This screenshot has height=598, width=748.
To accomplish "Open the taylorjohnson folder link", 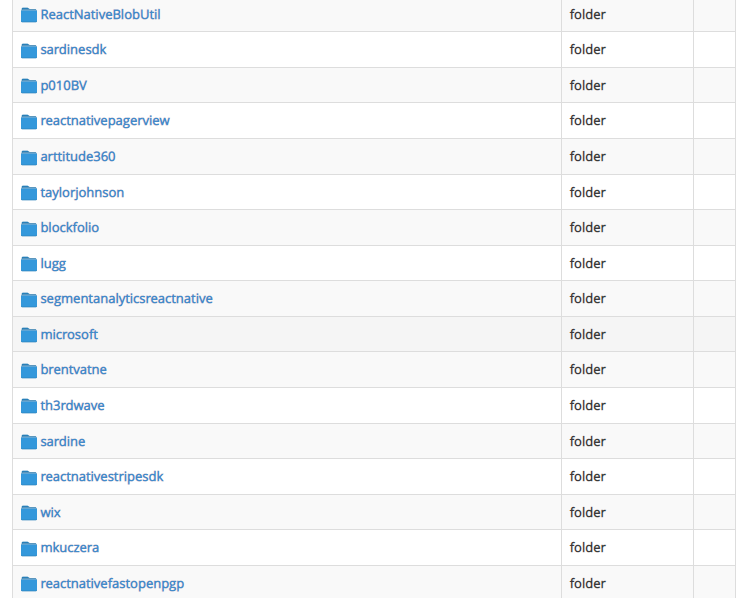I will (82, 192).
